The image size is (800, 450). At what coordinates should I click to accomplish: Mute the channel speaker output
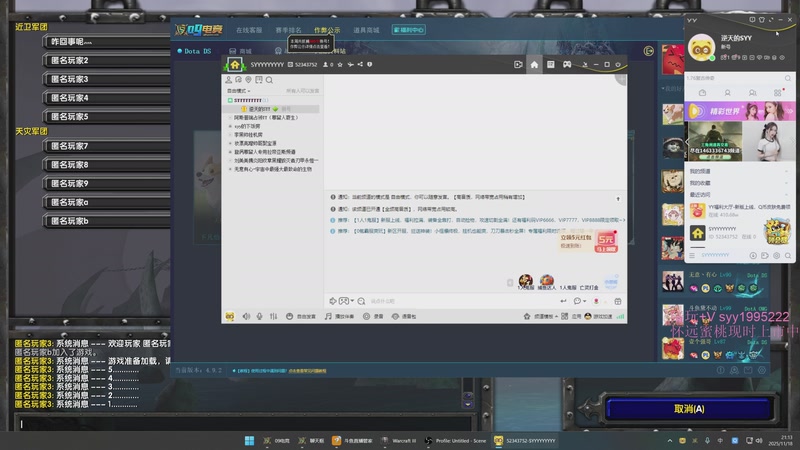(246, 316)
